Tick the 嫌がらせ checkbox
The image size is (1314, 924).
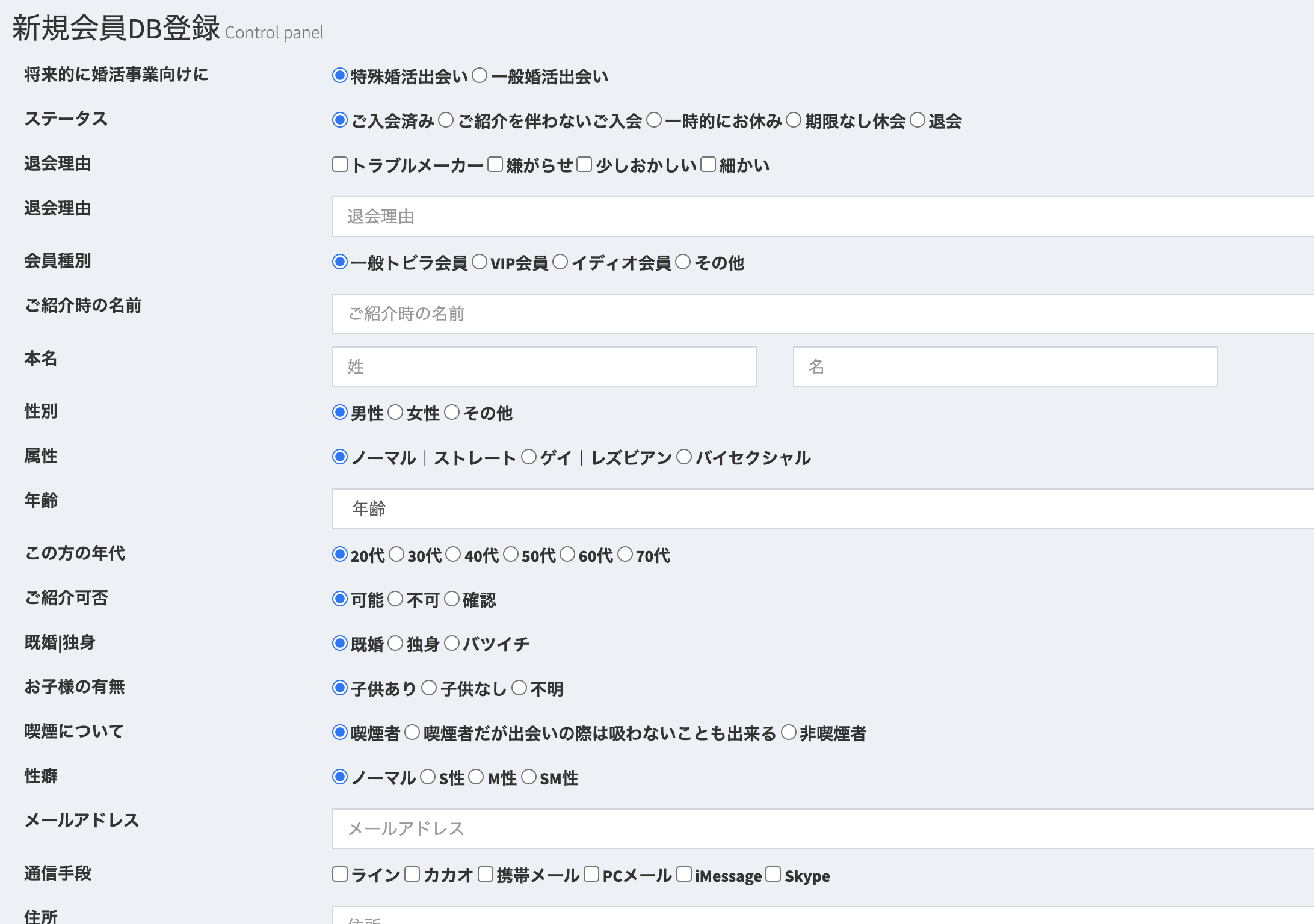point(495,164)
